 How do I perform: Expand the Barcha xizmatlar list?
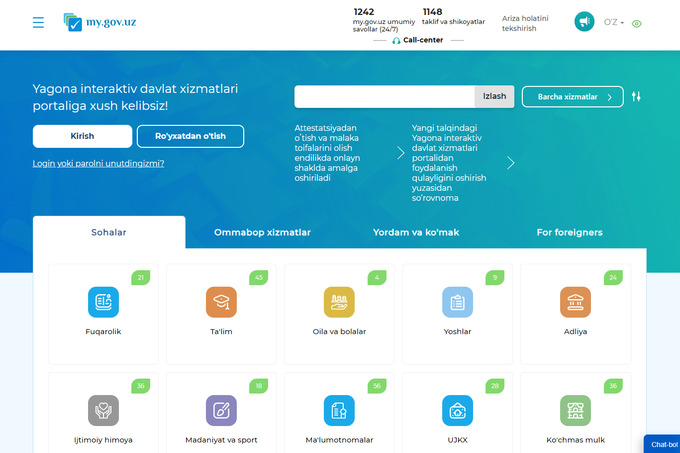[572, 97]
